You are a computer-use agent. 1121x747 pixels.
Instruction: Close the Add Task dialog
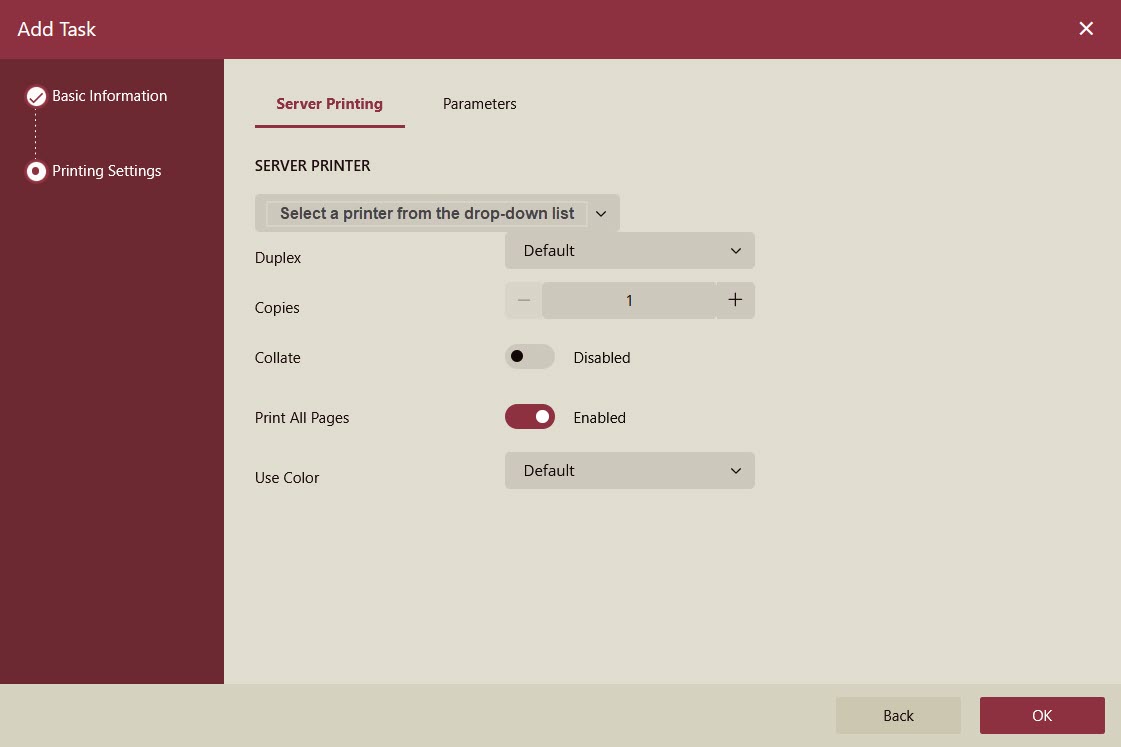click(1086, 29)
